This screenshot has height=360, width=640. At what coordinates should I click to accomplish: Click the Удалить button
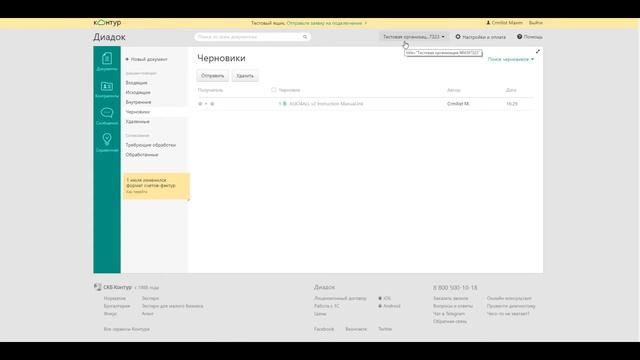(x=245, y=76)
